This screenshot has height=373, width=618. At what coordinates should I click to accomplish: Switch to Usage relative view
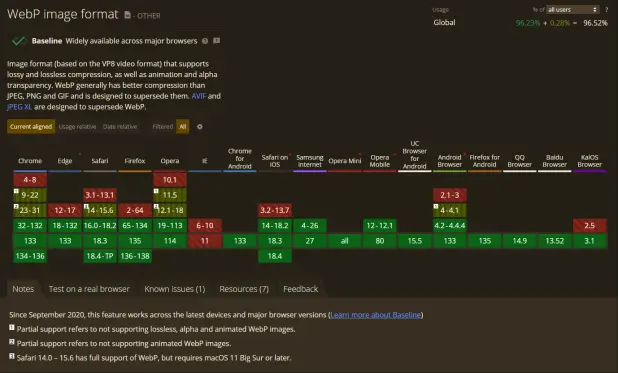[x=77, y=127]
